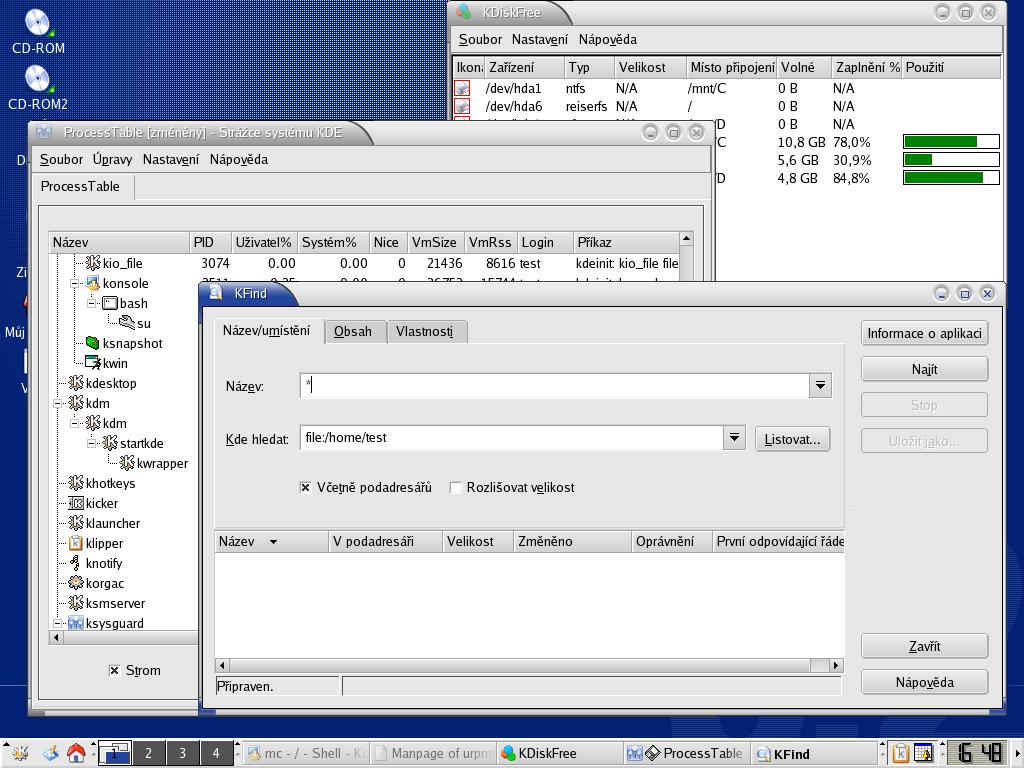This screenshot has width=1024, height=768.
Task: Collapse the bash tree node
Action: coord(91,303)
